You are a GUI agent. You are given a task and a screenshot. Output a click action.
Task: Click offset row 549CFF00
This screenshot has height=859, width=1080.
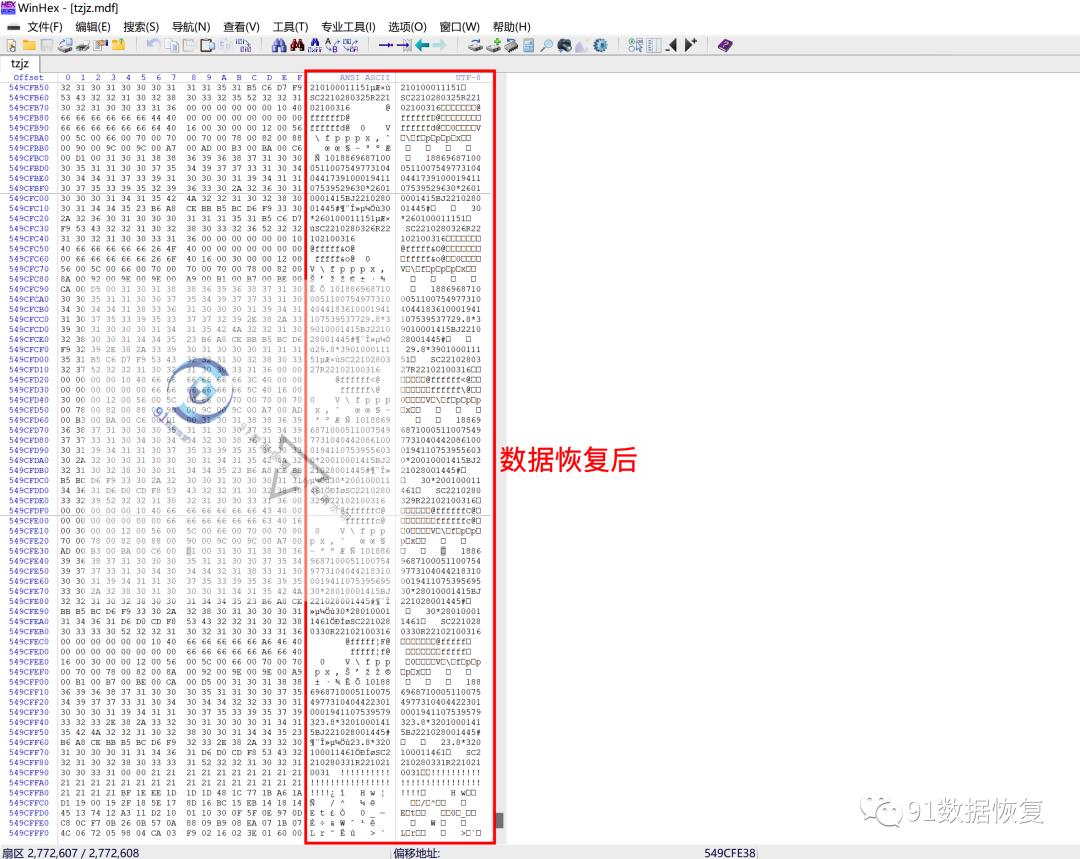click(29, 682)
